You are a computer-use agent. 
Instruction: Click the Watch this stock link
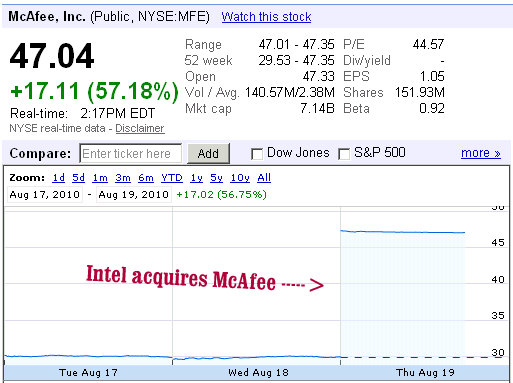point(266,17)
